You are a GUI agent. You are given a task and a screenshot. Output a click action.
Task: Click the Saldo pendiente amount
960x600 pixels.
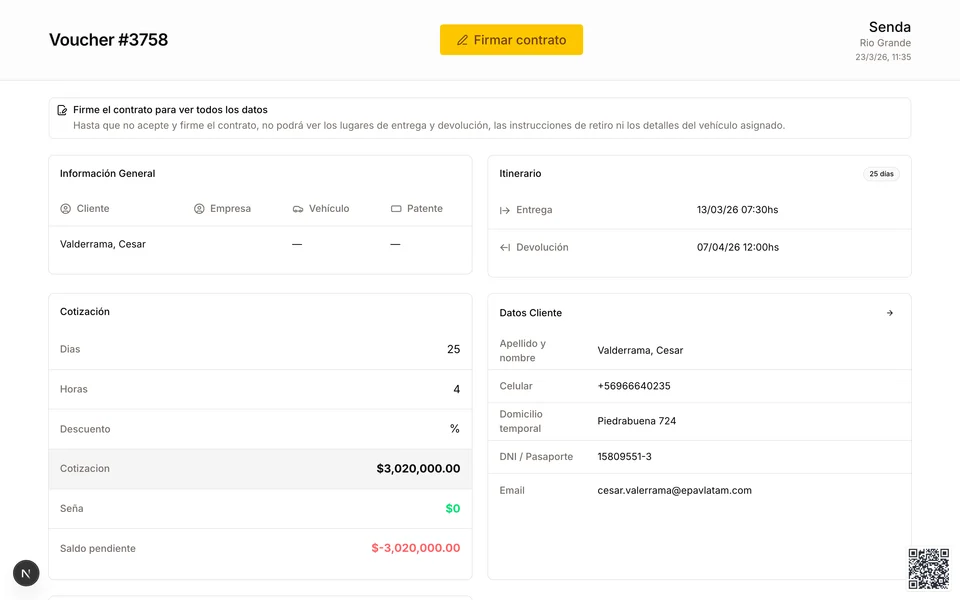pyautogui.click(x=415, y=548)
